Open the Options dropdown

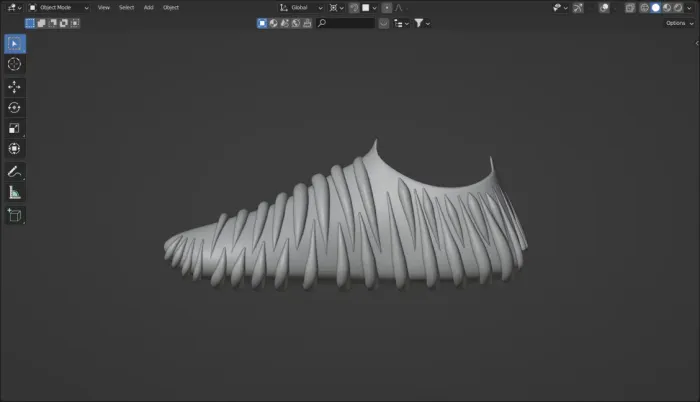[x=679, y=23]
